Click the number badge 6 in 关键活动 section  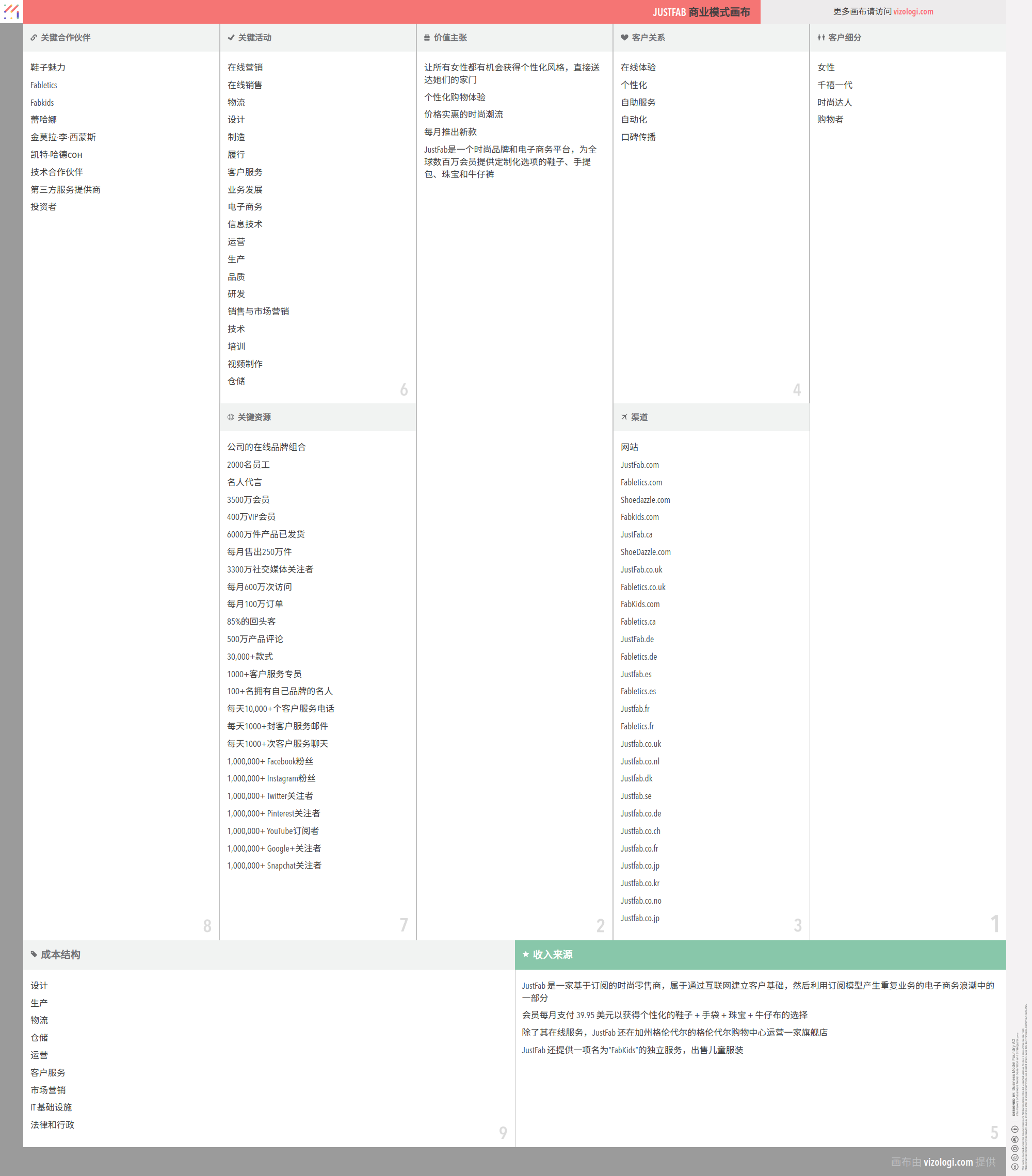click(405, 389)
